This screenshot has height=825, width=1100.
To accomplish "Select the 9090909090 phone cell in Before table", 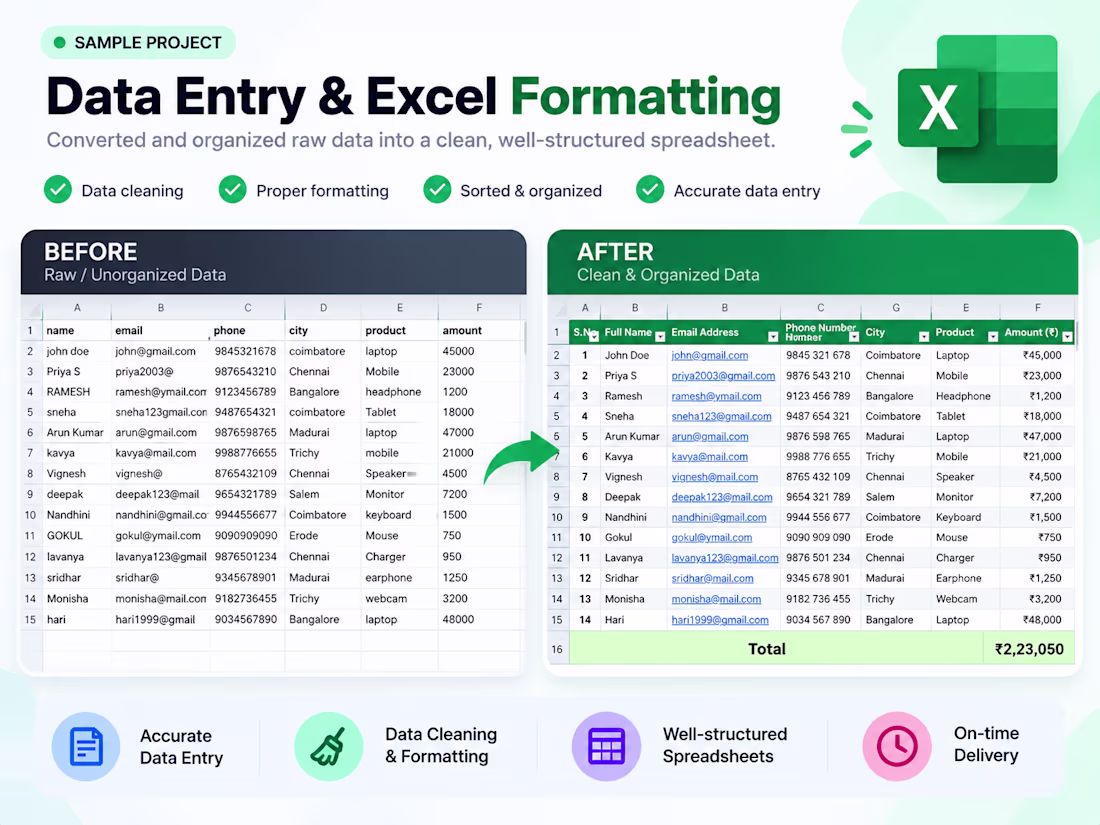I will click(x=247, y=535).
